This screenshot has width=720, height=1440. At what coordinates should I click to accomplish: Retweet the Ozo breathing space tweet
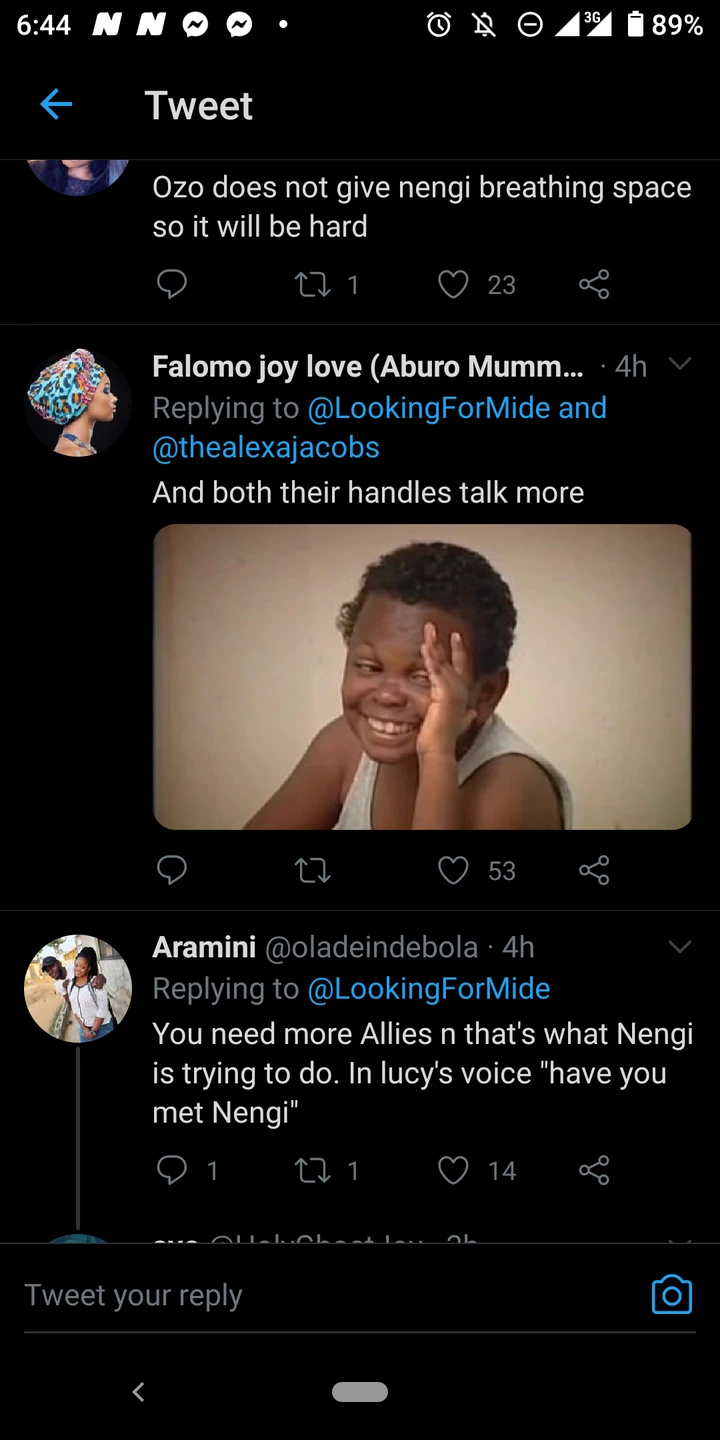click(x=313, y=285)
